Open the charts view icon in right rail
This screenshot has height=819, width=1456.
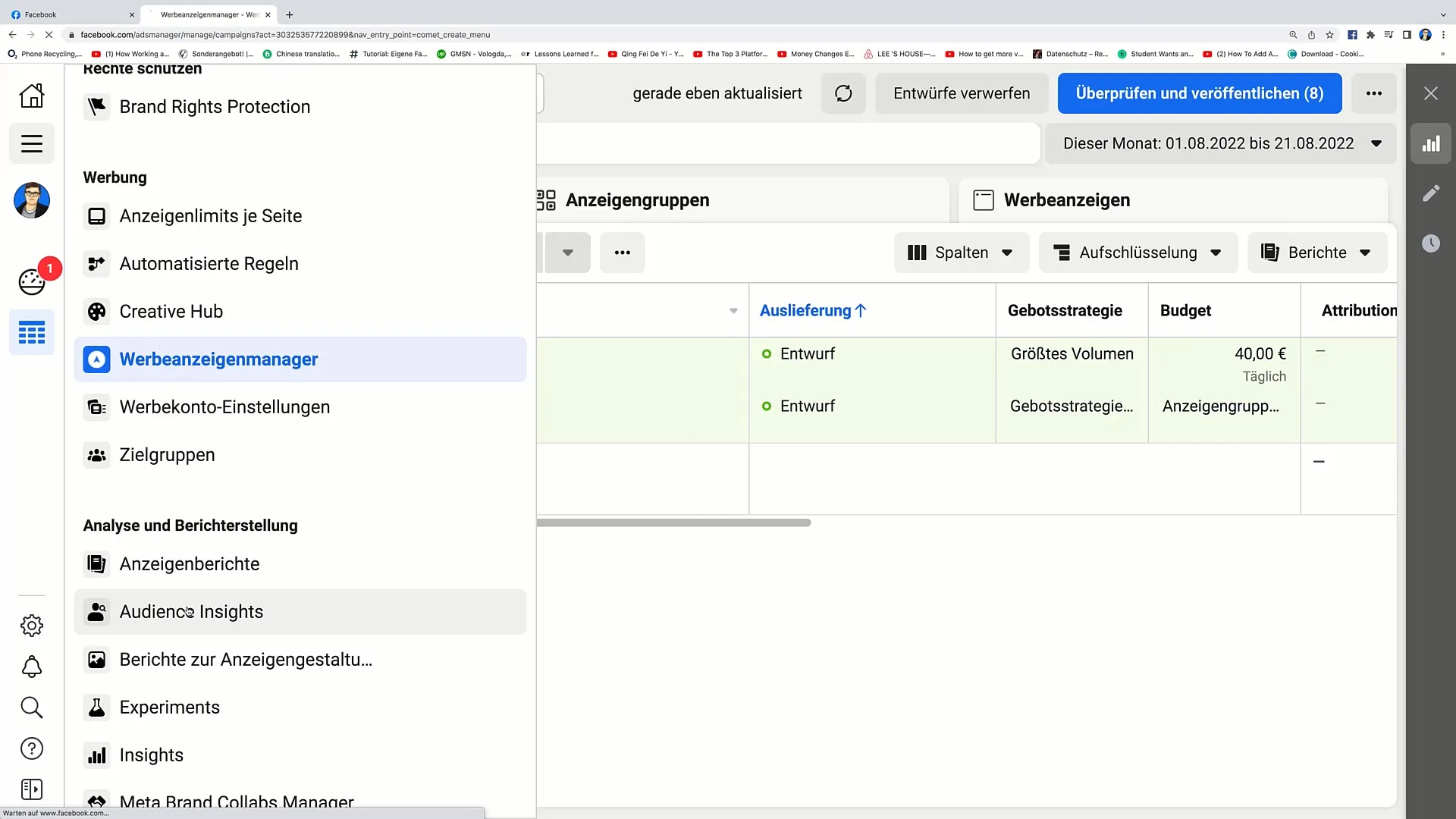tap(1431, 143)
